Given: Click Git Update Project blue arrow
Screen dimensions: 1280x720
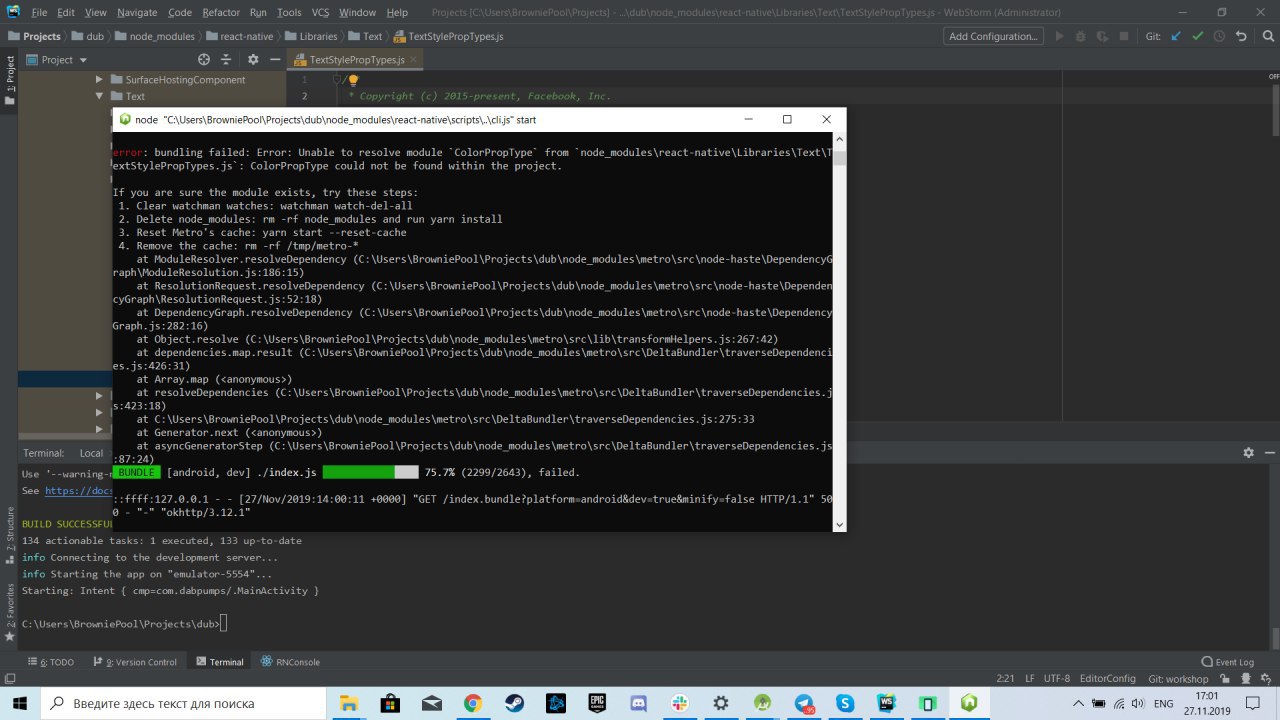Looking at the screenshot, I should tap(1176, 36).
